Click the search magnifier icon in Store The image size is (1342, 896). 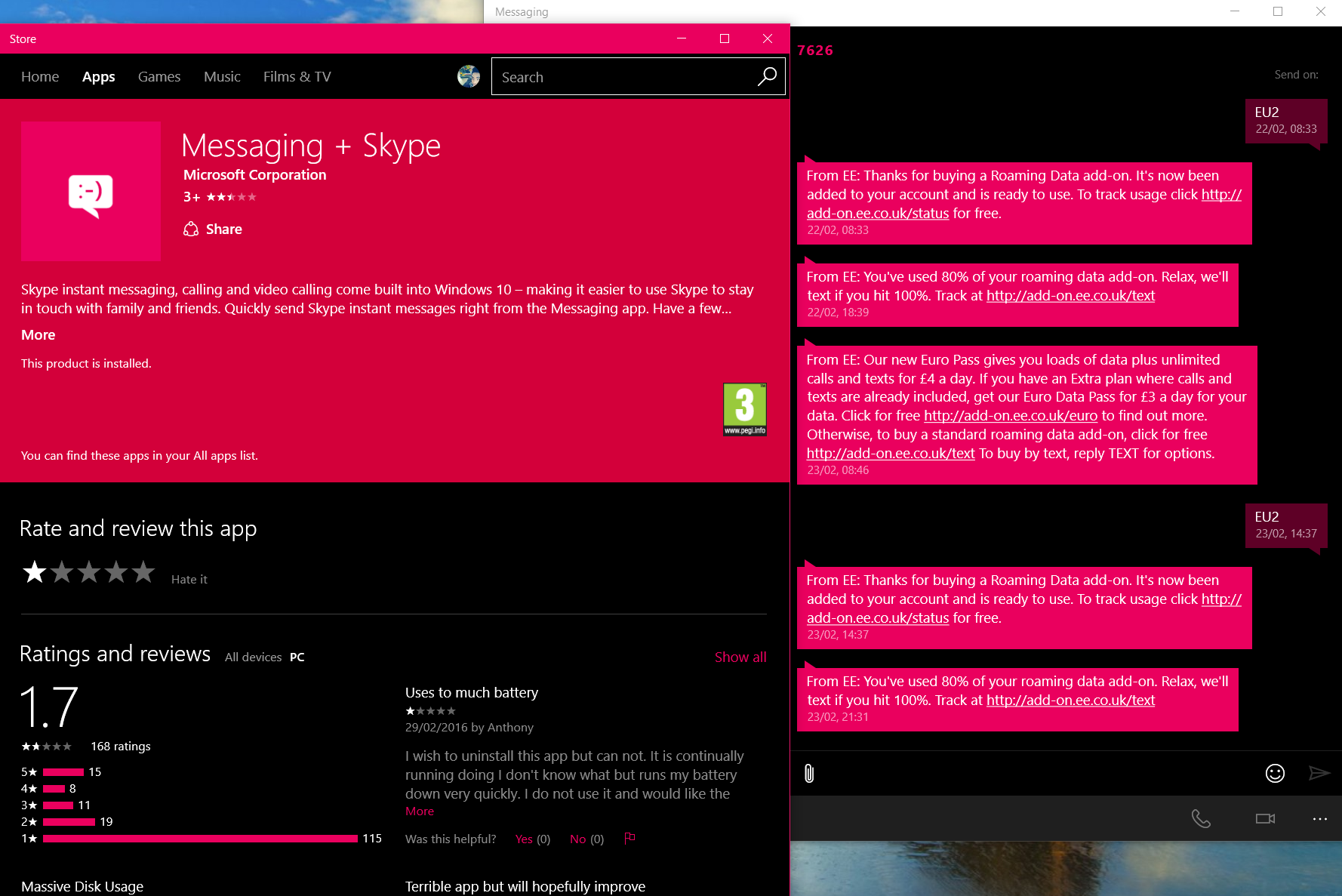pyautogui.click(x=767, y=76)
